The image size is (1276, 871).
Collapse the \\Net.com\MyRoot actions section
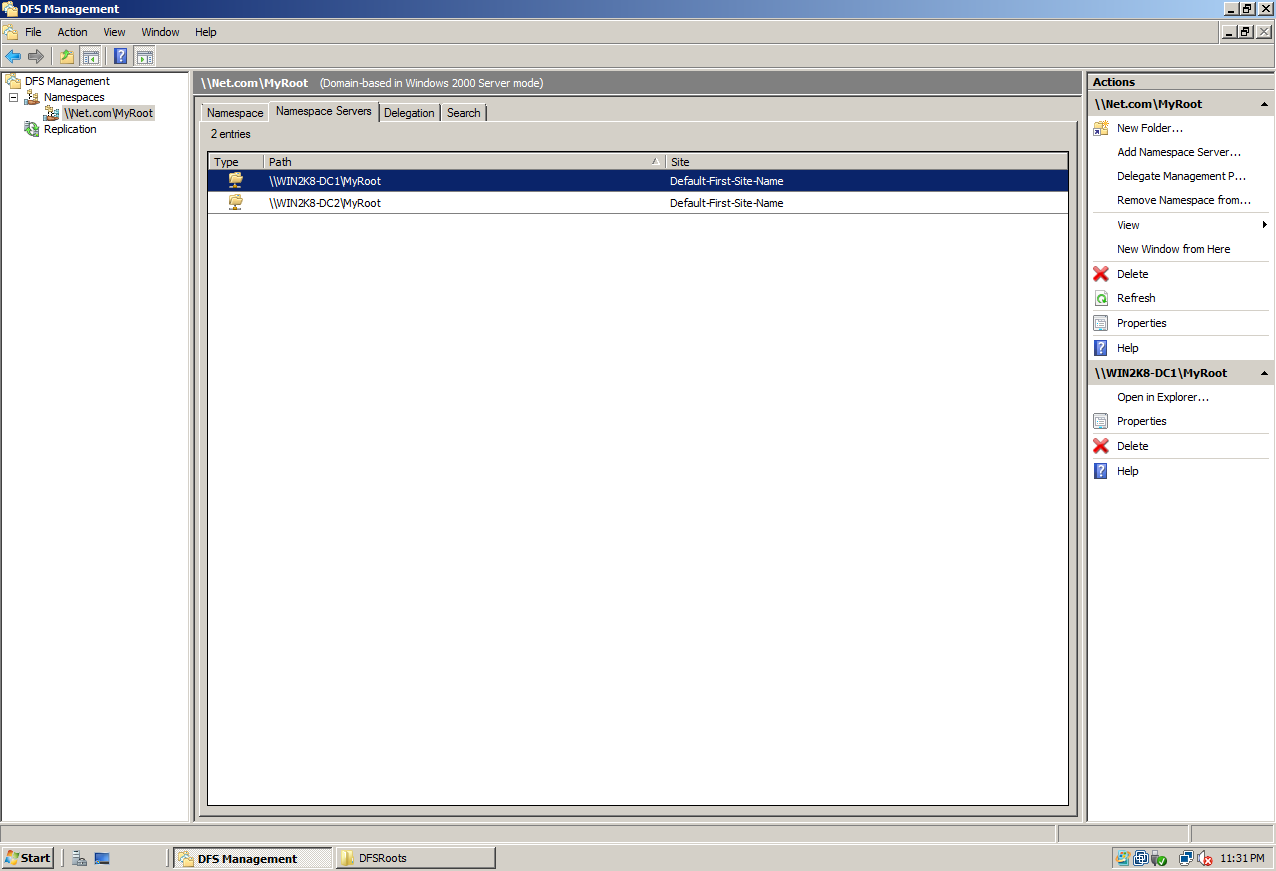tap(1264, 104)
